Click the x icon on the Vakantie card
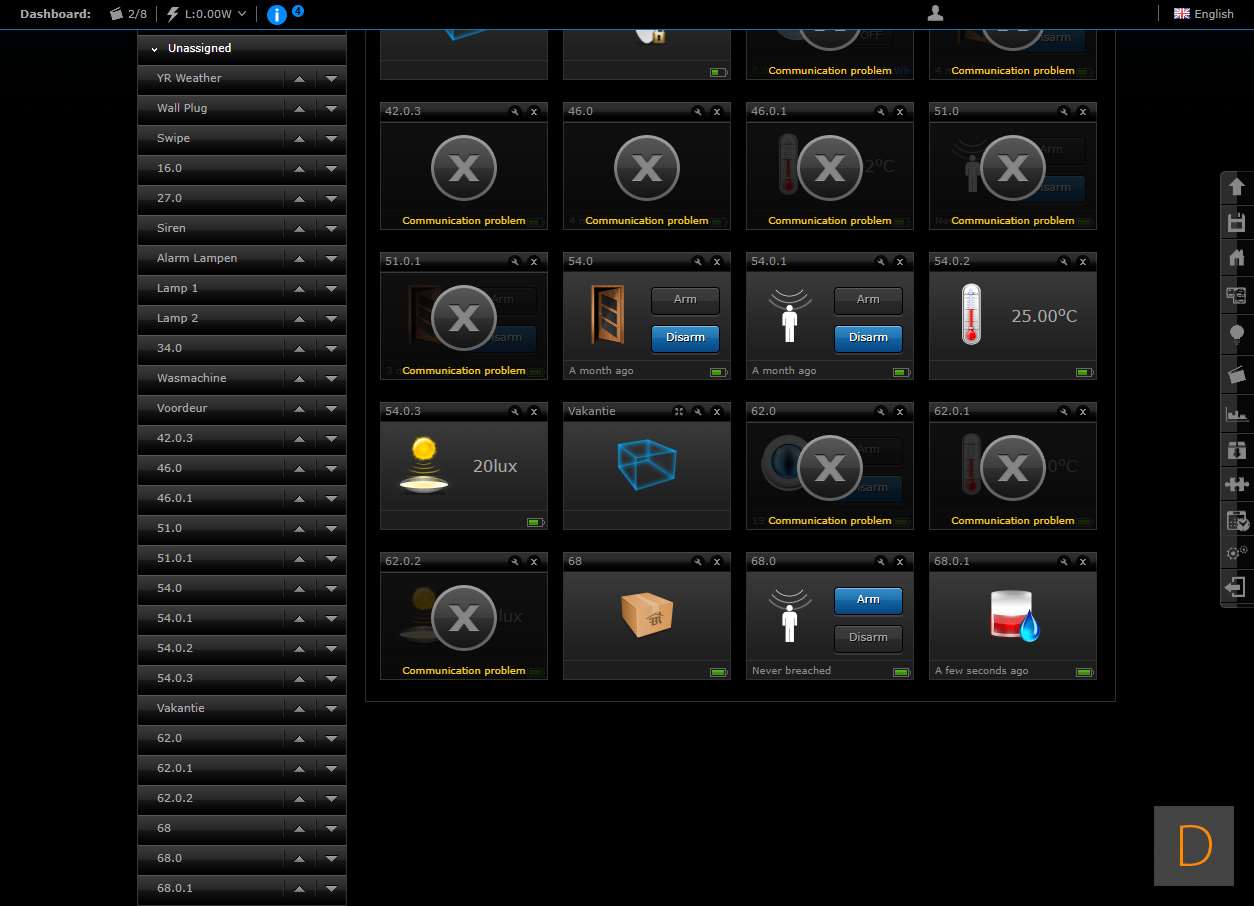Viewport: 1254px width, 906px height. [717, 411]
